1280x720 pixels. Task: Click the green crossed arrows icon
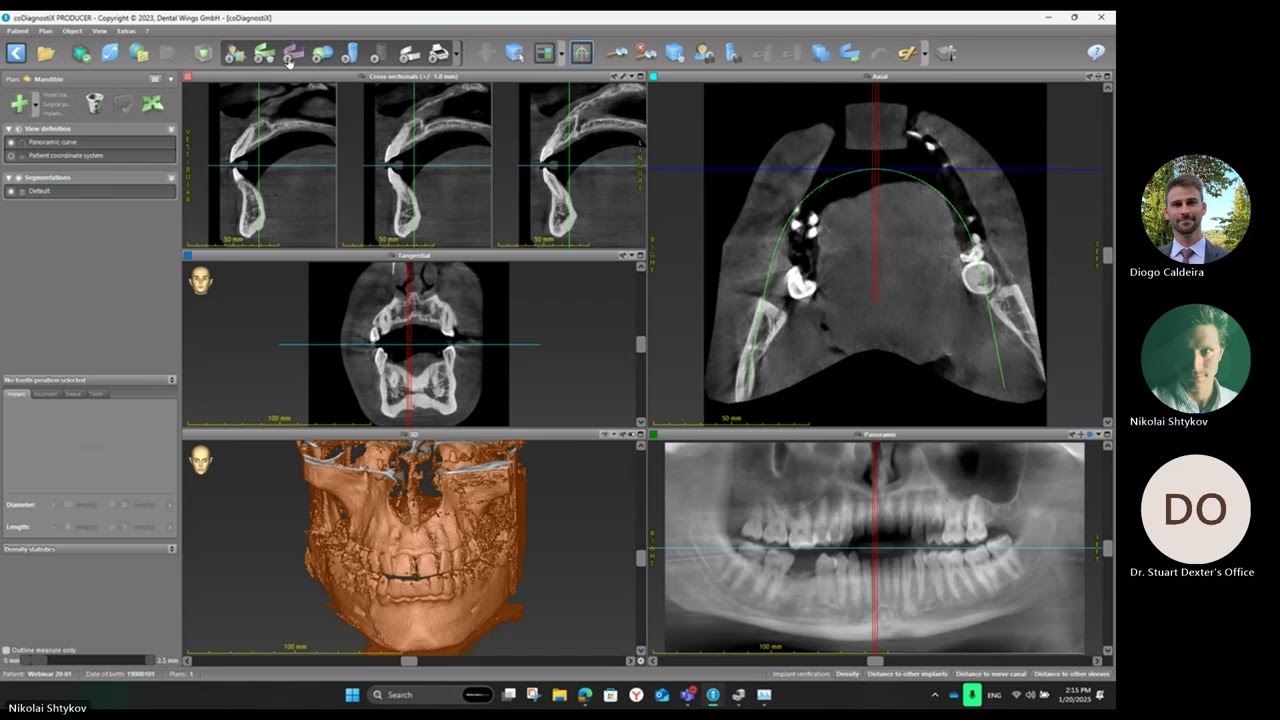tap(152, 103)
